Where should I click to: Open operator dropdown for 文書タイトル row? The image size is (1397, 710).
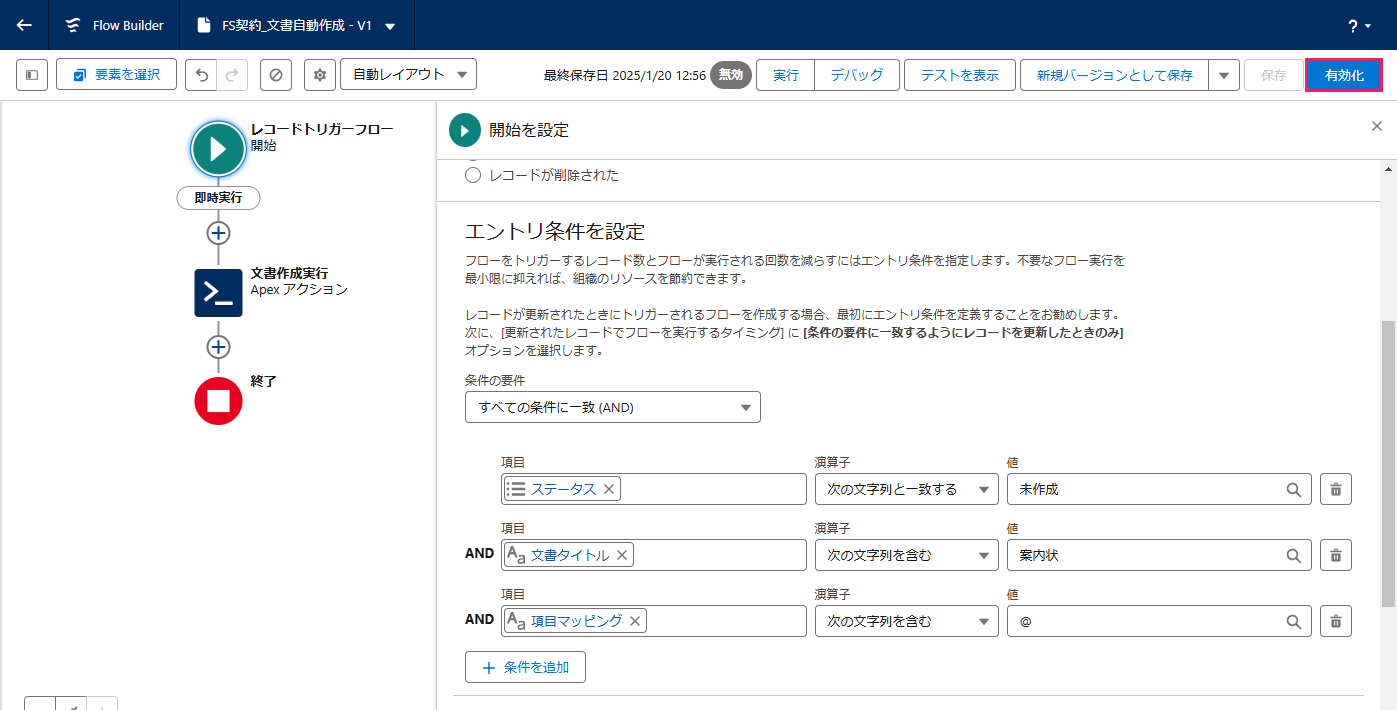pyautogui.click(x=906, y=555)
